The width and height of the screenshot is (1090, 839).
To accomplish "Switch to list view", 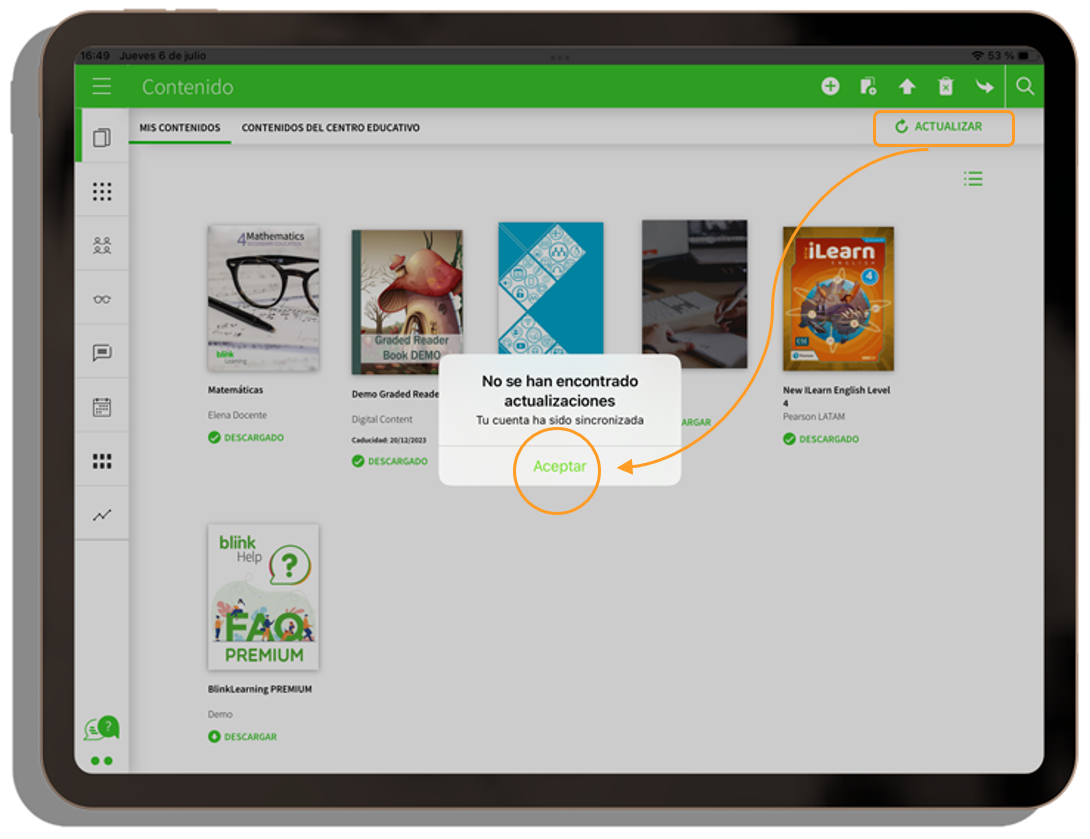I will click(973, 179).
